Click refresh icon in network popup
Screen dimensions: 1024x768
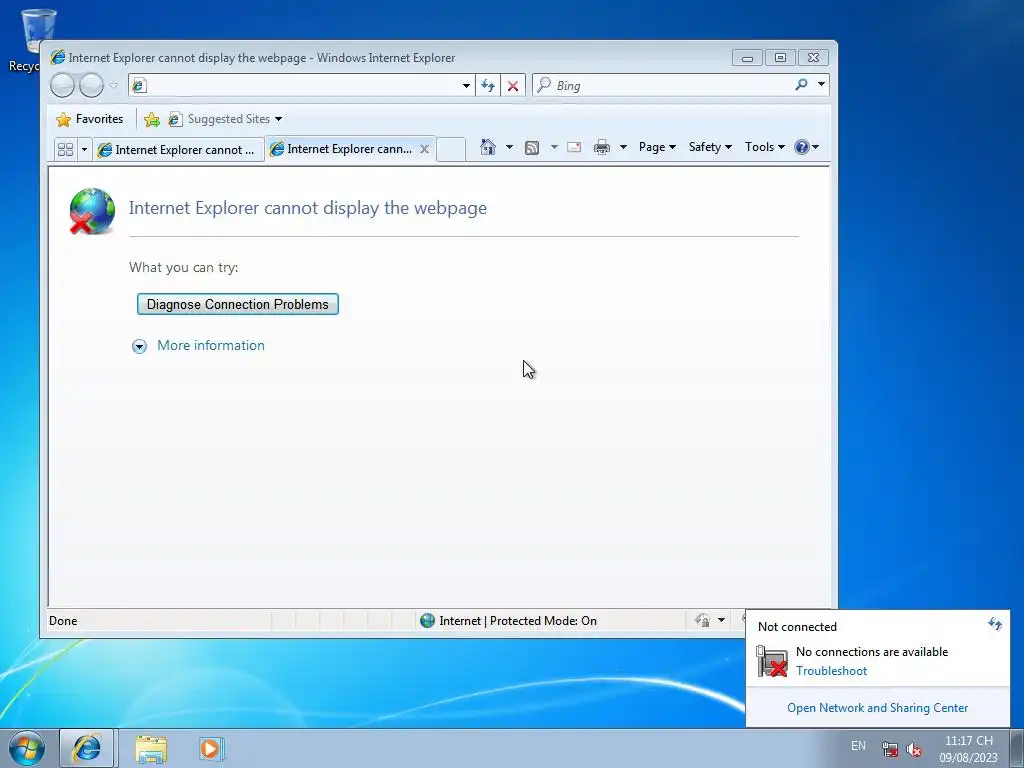995,624
